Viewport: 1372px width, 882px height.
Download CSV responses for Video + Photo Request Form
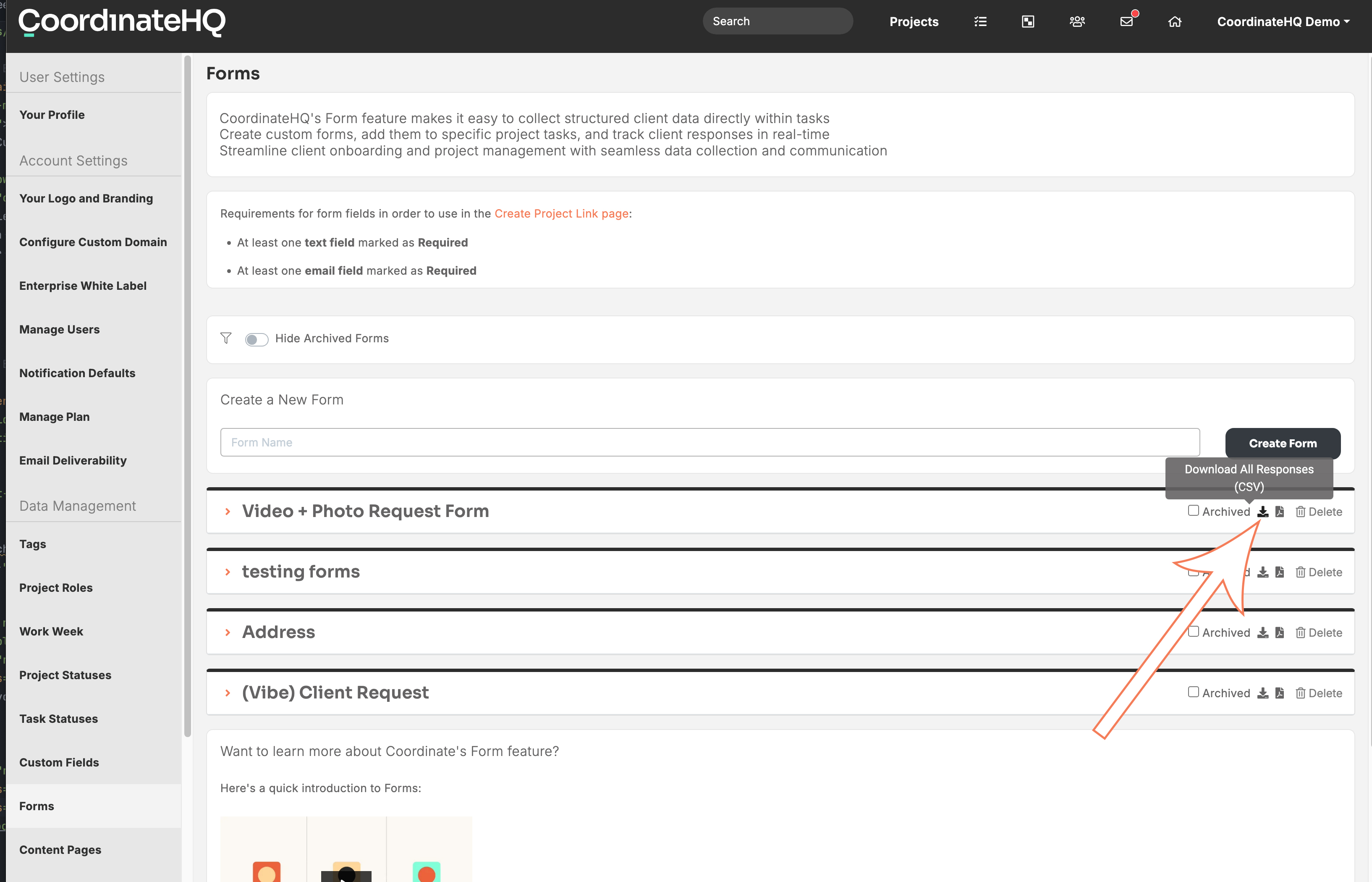coord(1263,512)
